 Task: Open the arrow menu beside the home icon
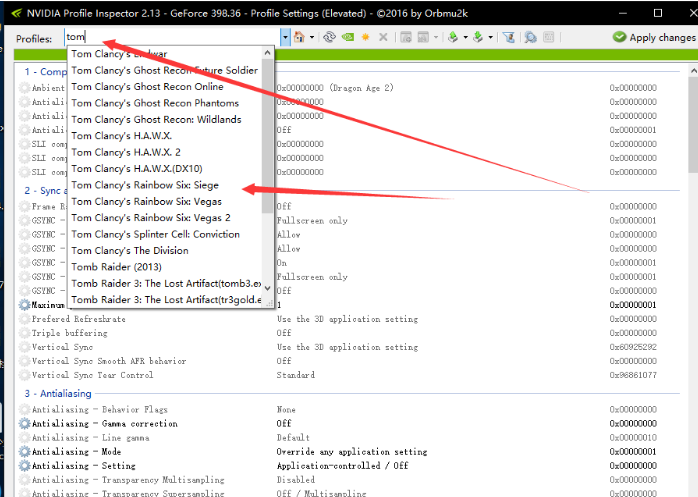coord(312,37)
